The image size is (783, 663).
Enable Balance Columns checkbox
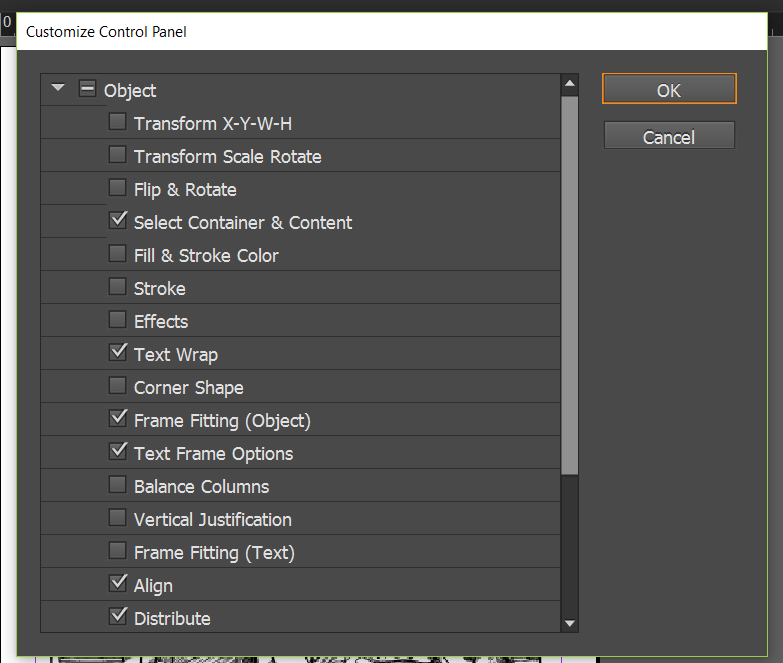pos(117,485)
